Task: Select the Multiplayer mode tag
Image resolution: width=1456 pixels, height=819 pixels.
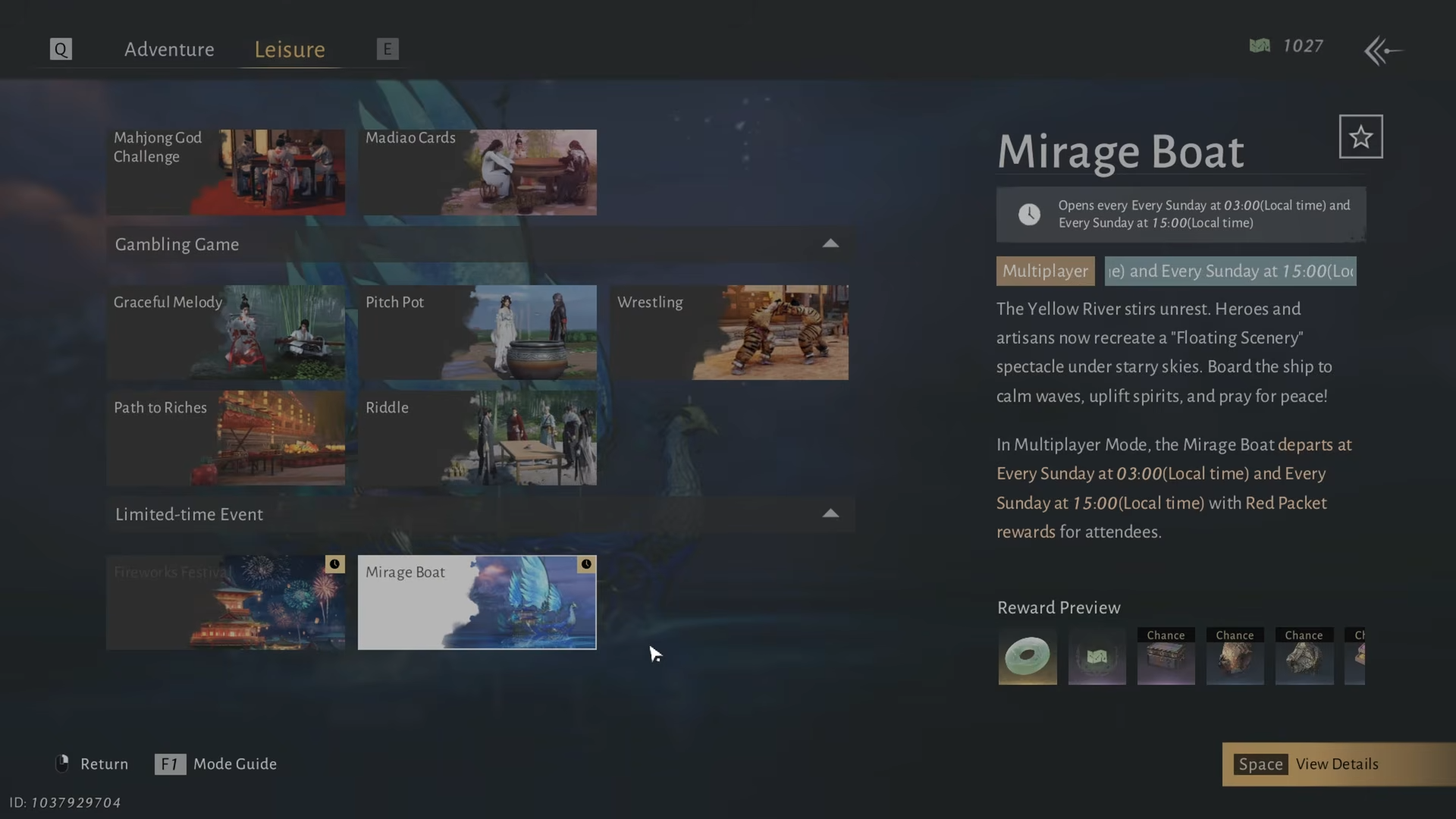Action: pos(1045,271)
